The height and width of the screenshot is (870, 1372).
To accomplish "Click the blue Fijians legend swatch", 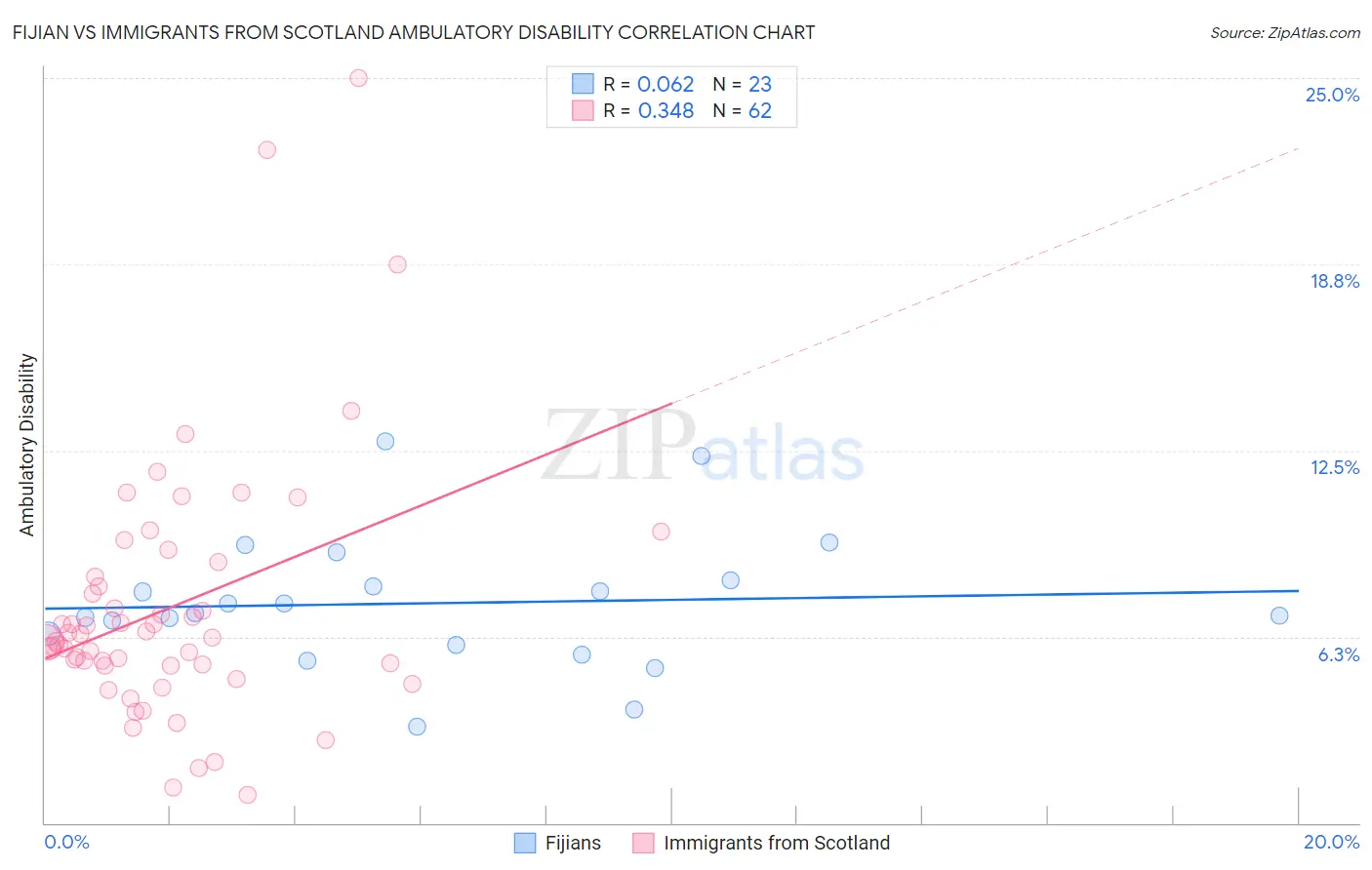I will pos(525,843).
